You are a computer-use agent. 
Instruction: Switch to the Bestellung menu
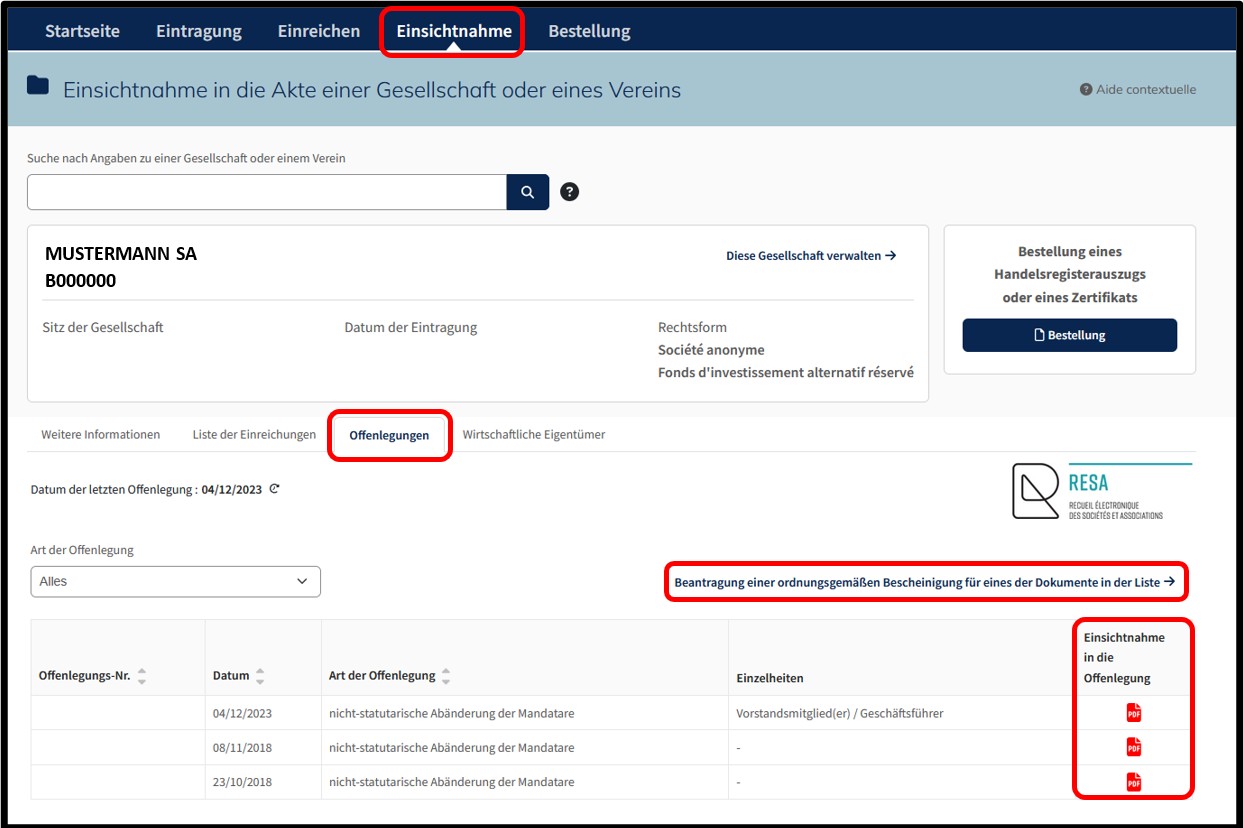(x=589, y=31)
